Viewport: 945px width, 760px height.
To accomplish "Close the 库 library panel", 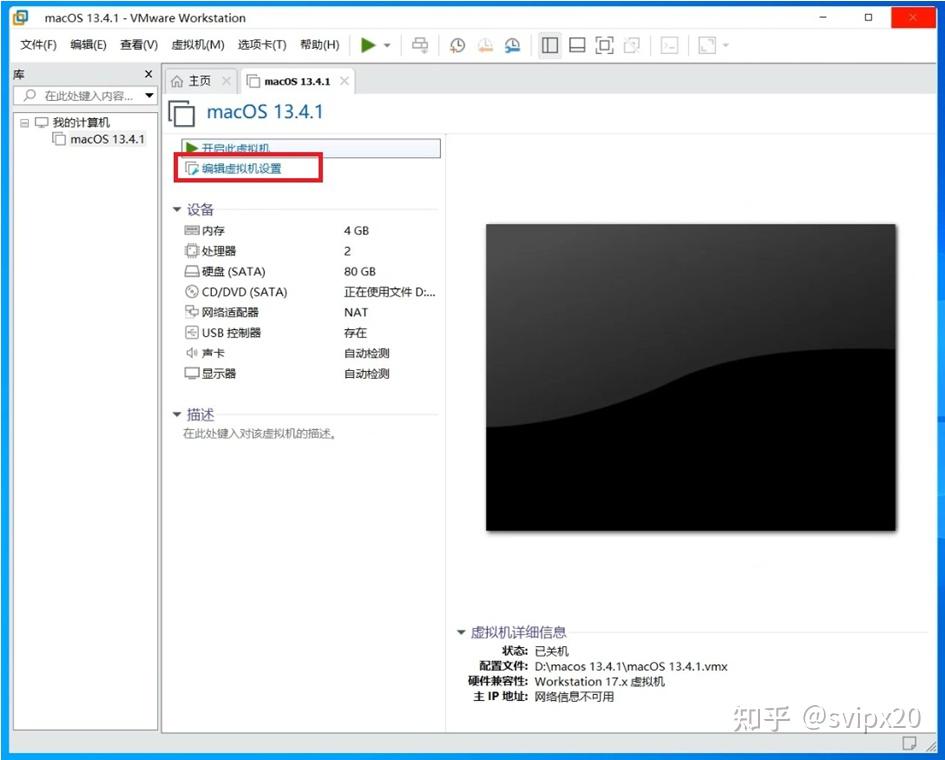I will coord(148,74).
